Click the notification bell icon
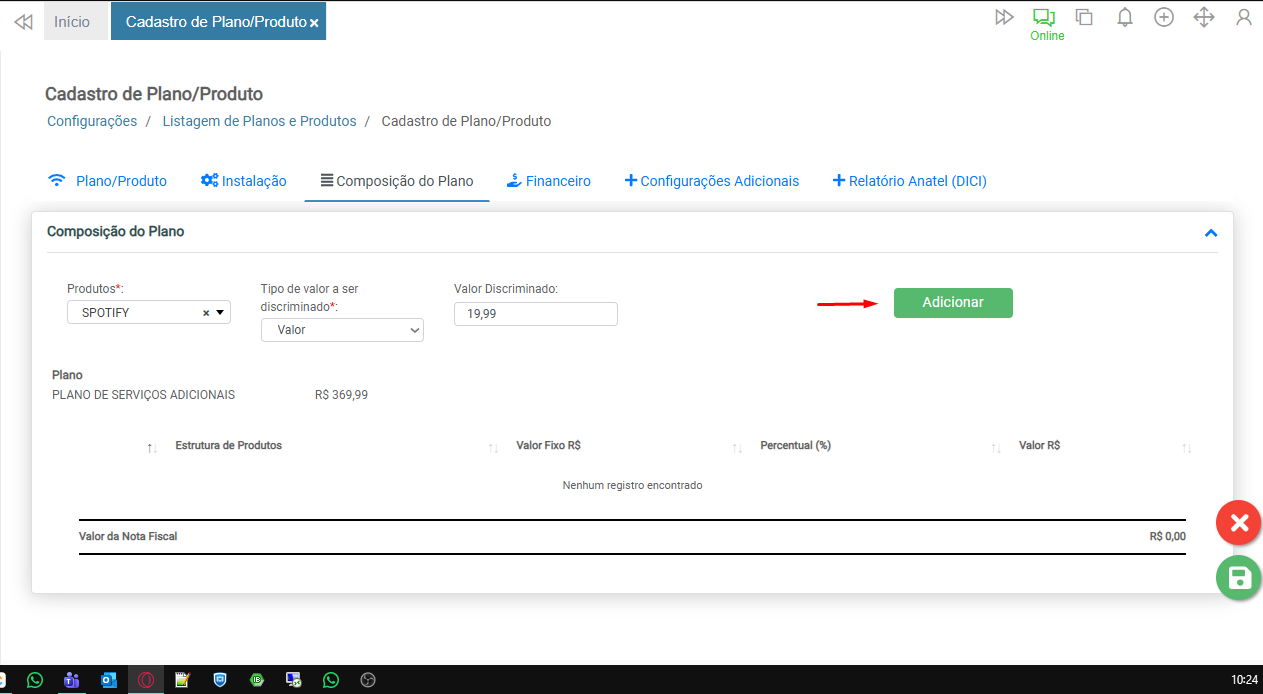 coord(1125,17)
